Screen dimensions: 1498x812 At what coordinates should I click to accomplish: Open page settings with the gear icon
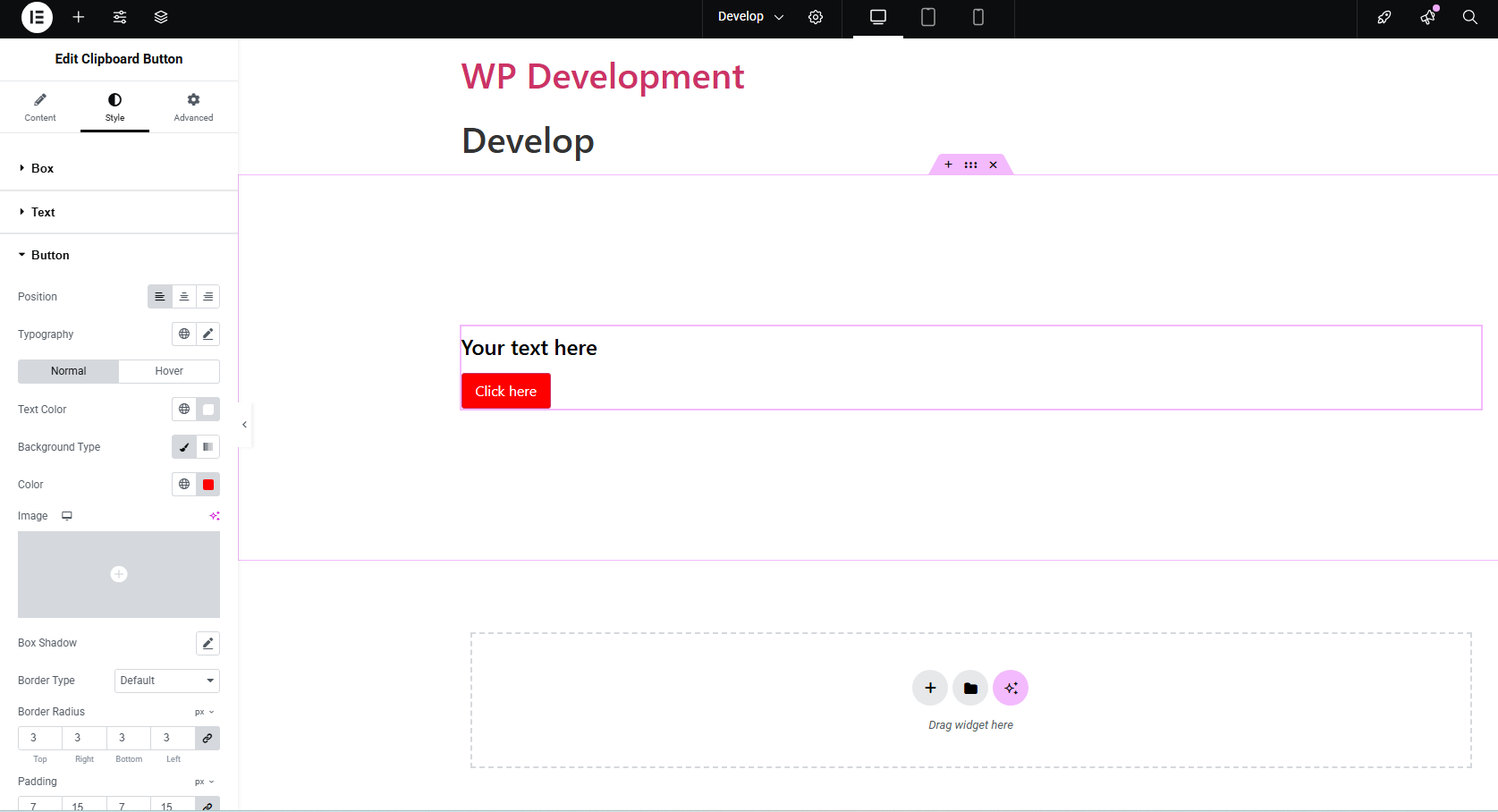point(815,17)
